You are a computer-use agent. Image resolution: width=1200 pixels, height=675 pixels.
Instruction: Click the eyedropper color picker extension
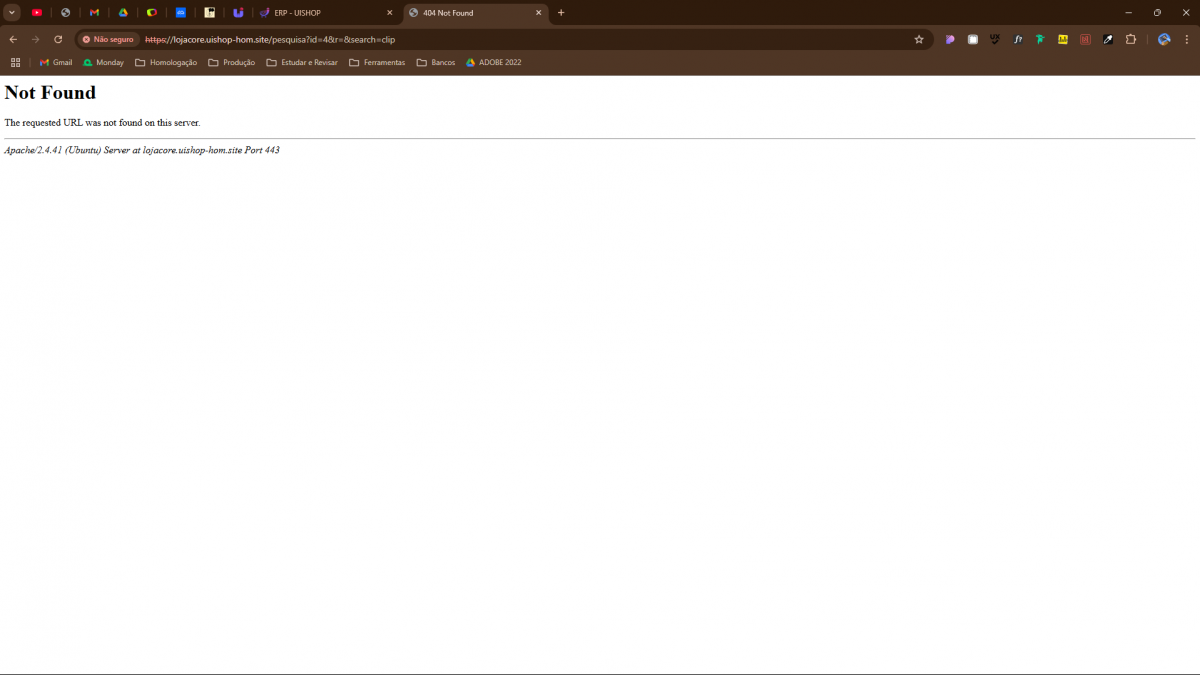point(1108,39)
